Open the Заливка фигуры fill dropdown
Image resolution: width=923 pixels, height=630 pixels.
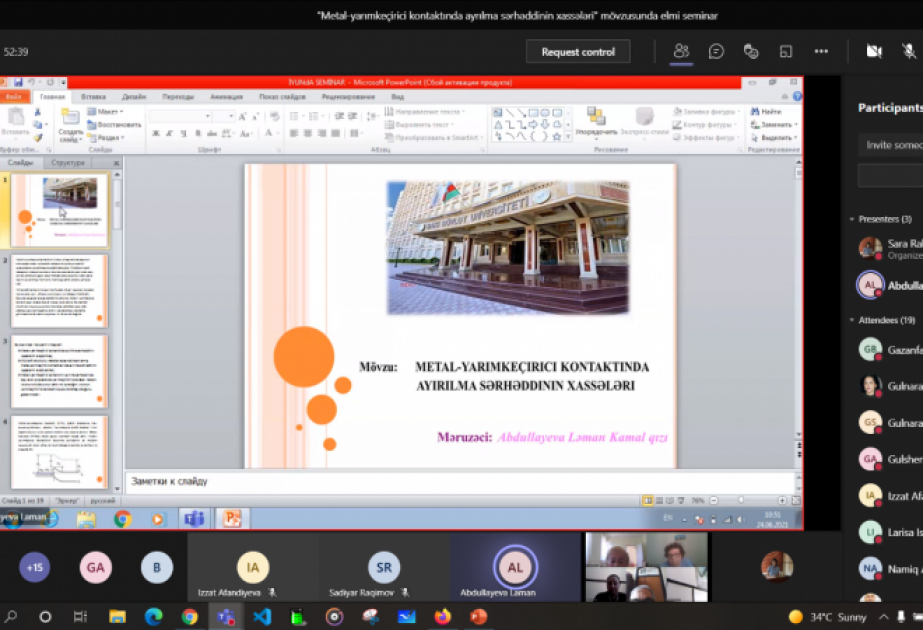pos(706,111)
